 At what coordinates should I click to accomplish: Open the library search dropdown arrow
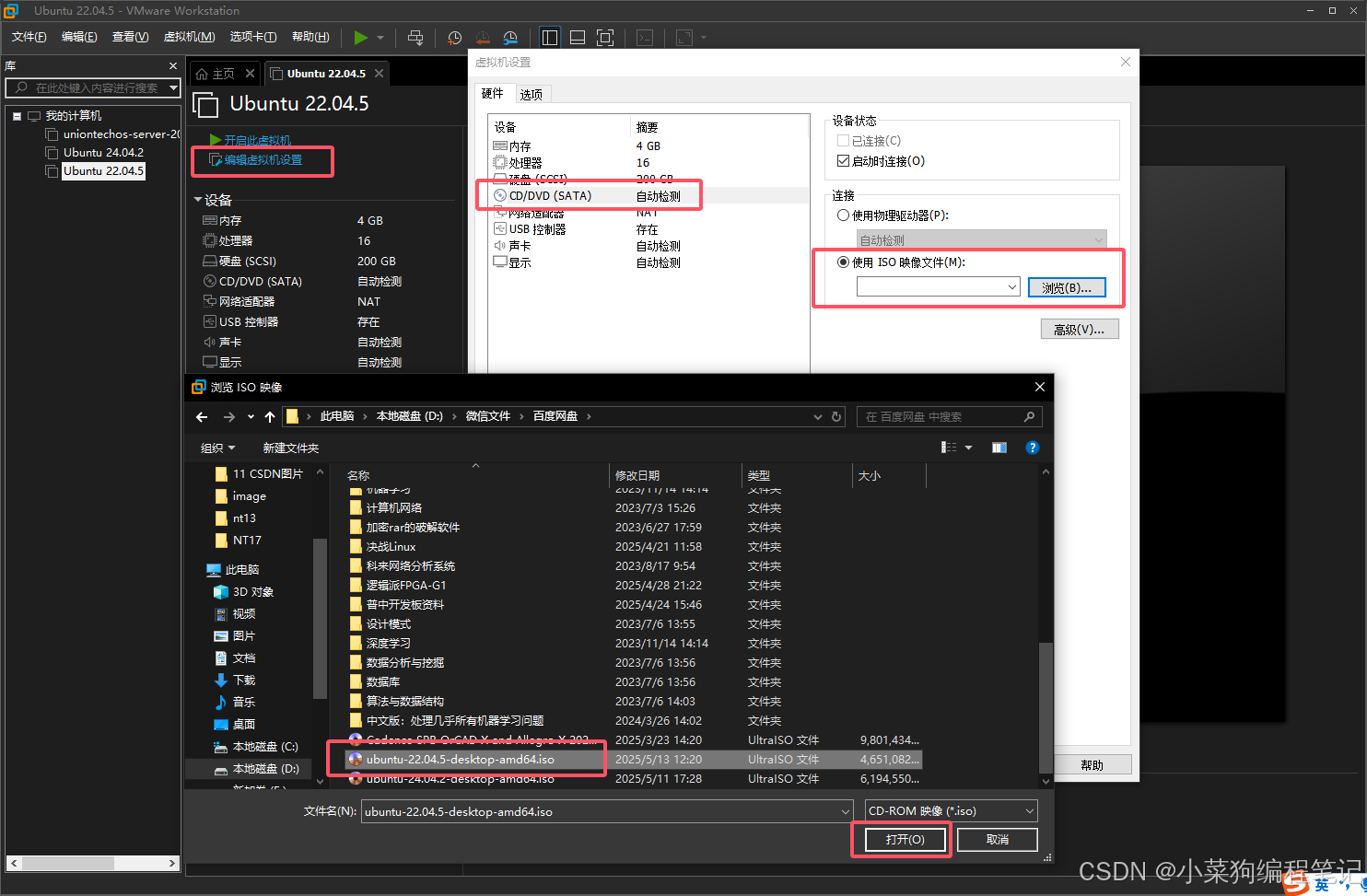tap(175, 87)
